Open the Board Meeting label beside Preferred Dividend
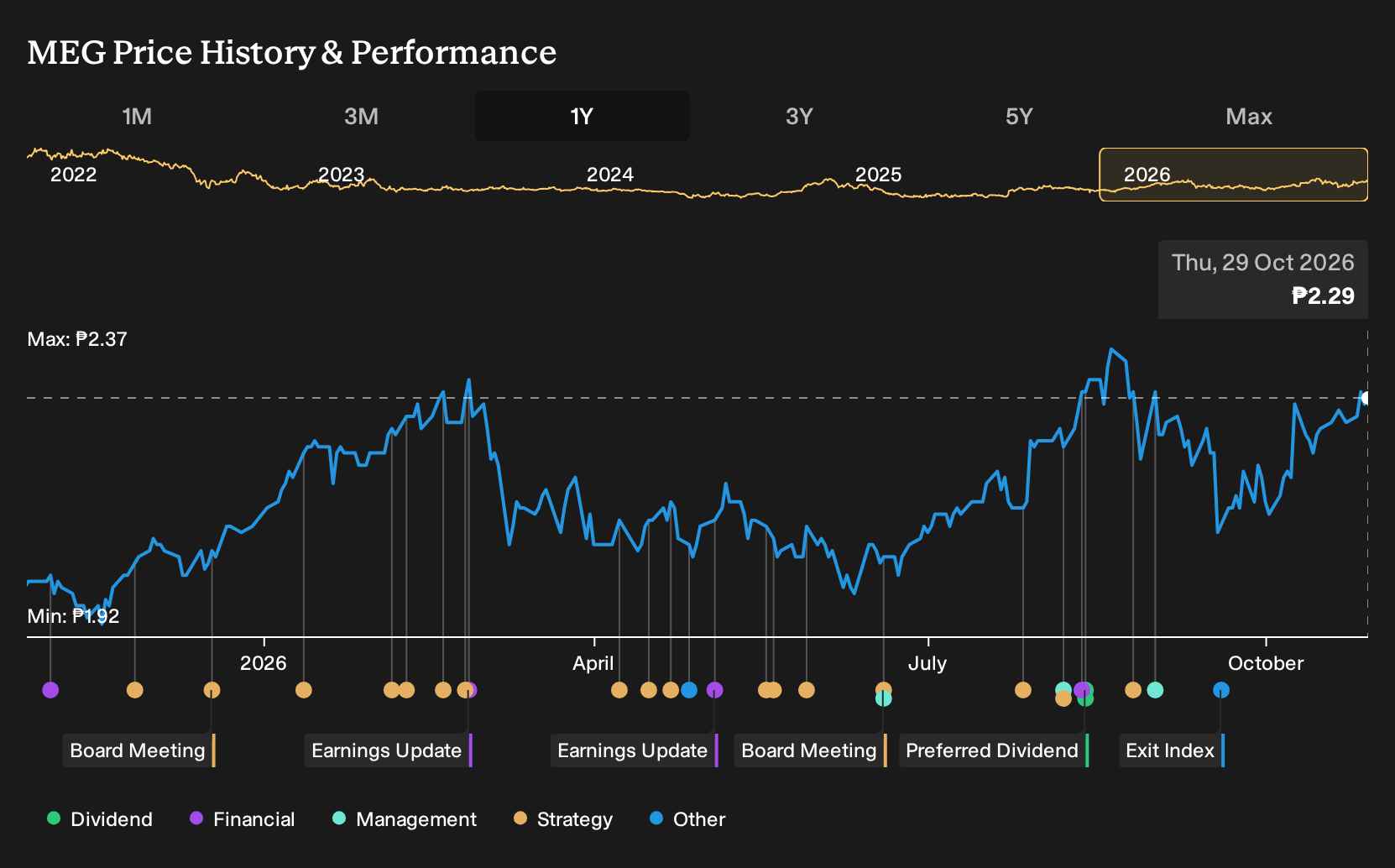The width and height of the screenshot is (1395, 868). tap(811, 750)
